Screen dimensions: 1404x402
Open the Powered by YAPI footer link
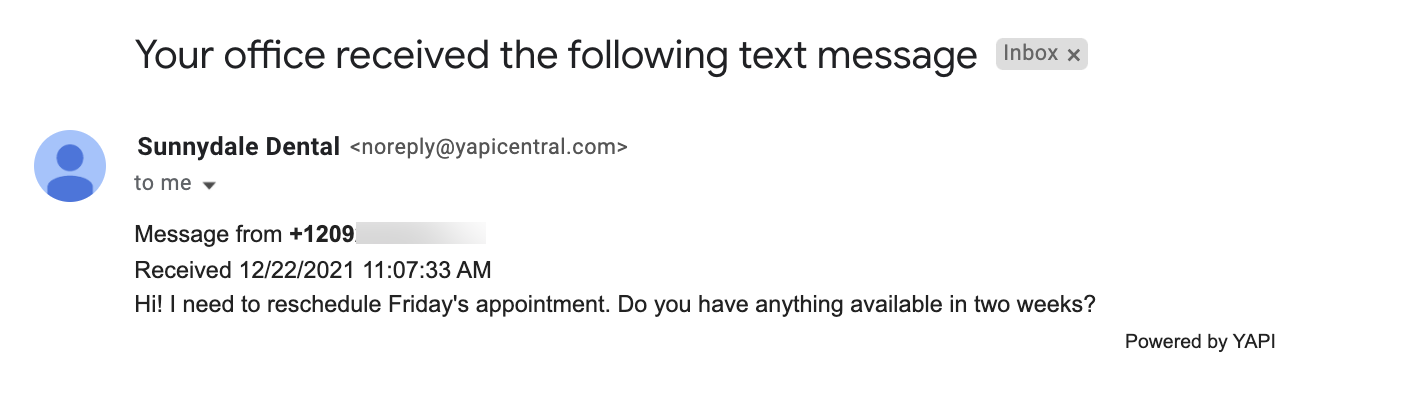(1200, 341)
